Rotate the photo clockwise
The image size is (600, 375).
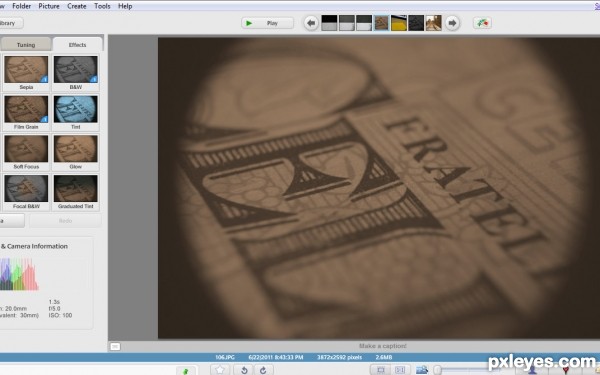(263, 370)
